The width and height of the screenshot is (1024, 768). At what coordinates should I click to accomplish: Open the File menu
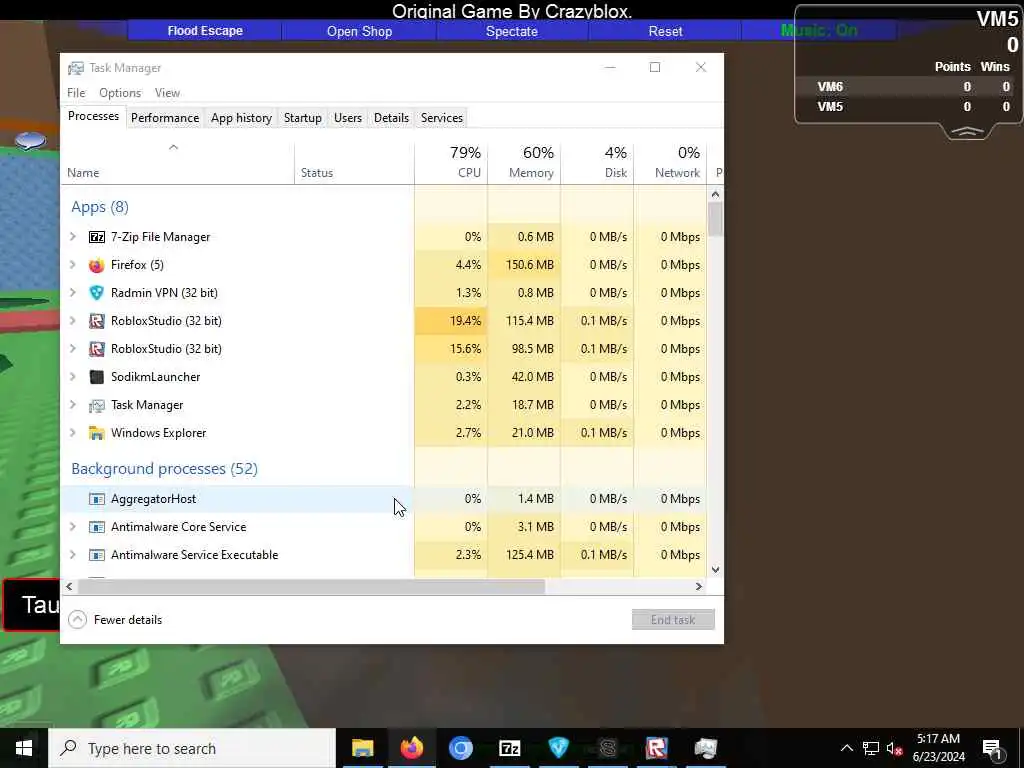76,93
